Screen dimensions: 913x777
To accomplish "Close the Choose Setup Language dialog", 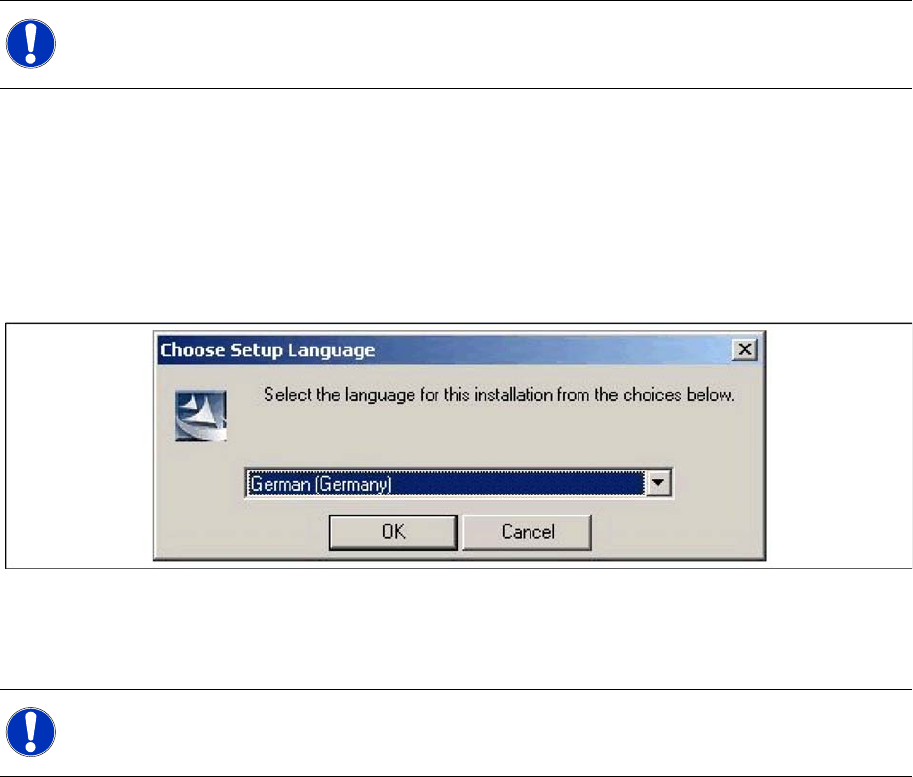I will (x=745, y=349).
